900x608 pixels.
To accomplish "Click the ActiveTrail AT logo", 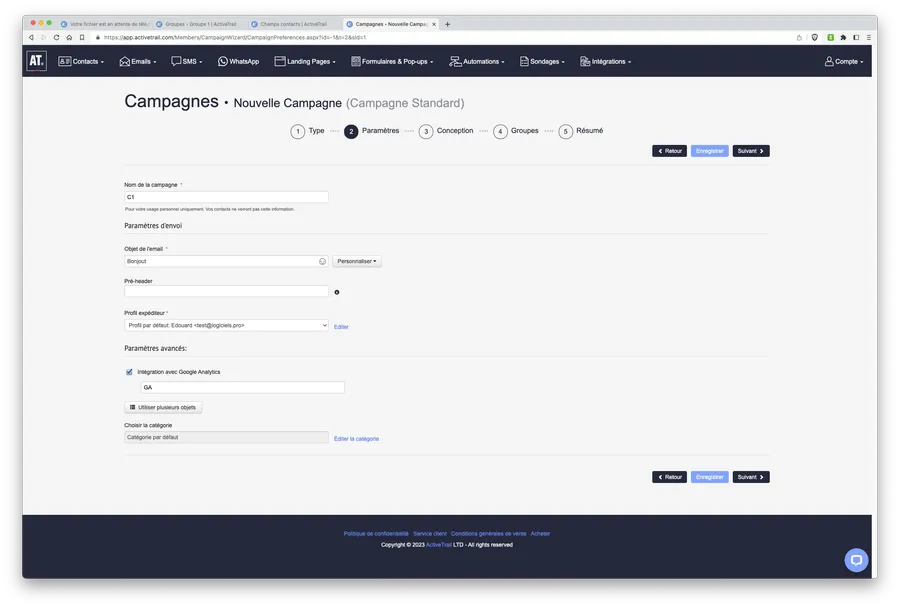I will click(36, 61).
